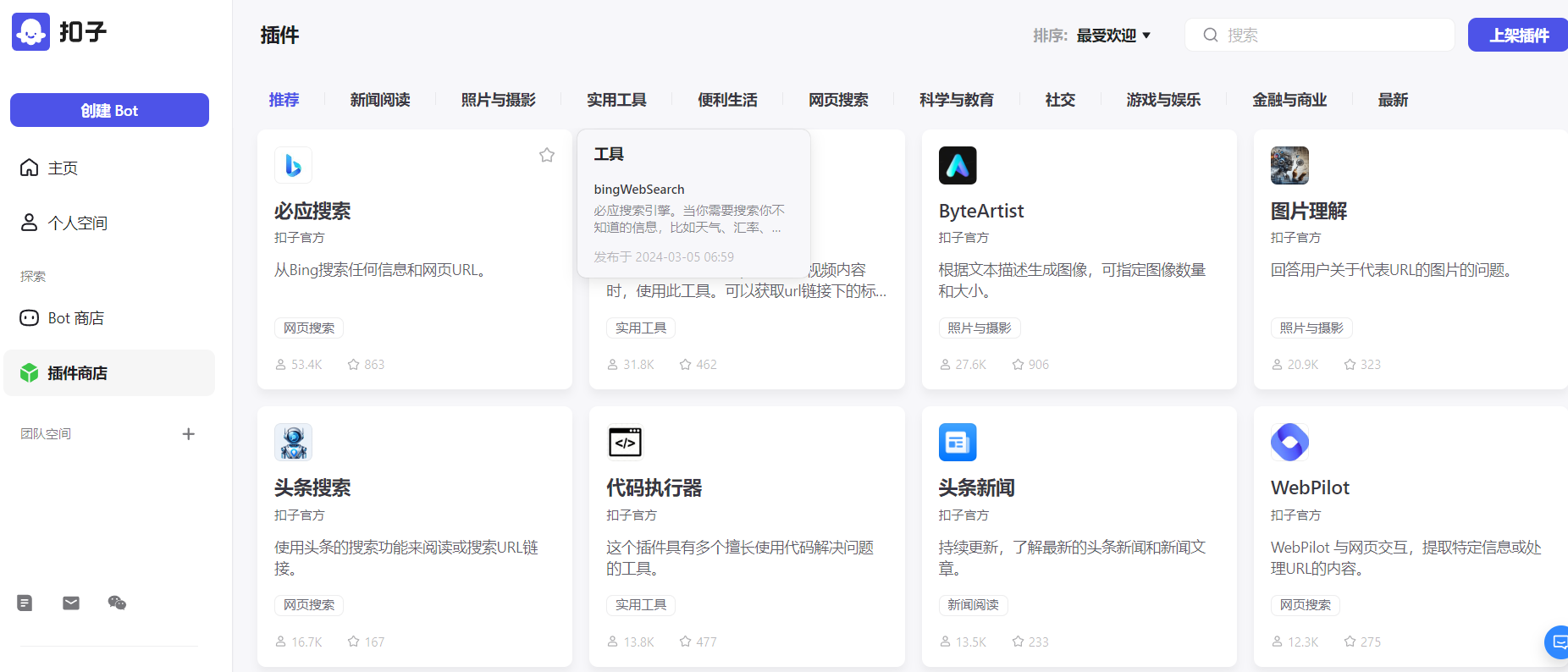Click the WeChat icon in sidebar
Image resolution: width=1568 pixels, height=672 pixels.
(117, 603)
